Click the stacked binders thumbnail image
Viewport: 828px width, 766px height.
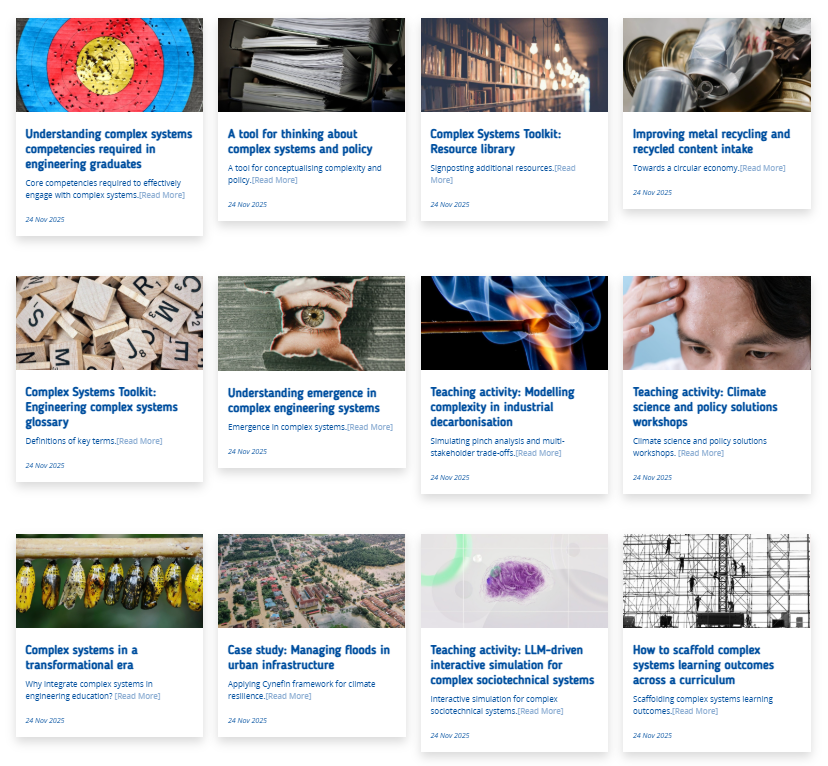(311, 65)
